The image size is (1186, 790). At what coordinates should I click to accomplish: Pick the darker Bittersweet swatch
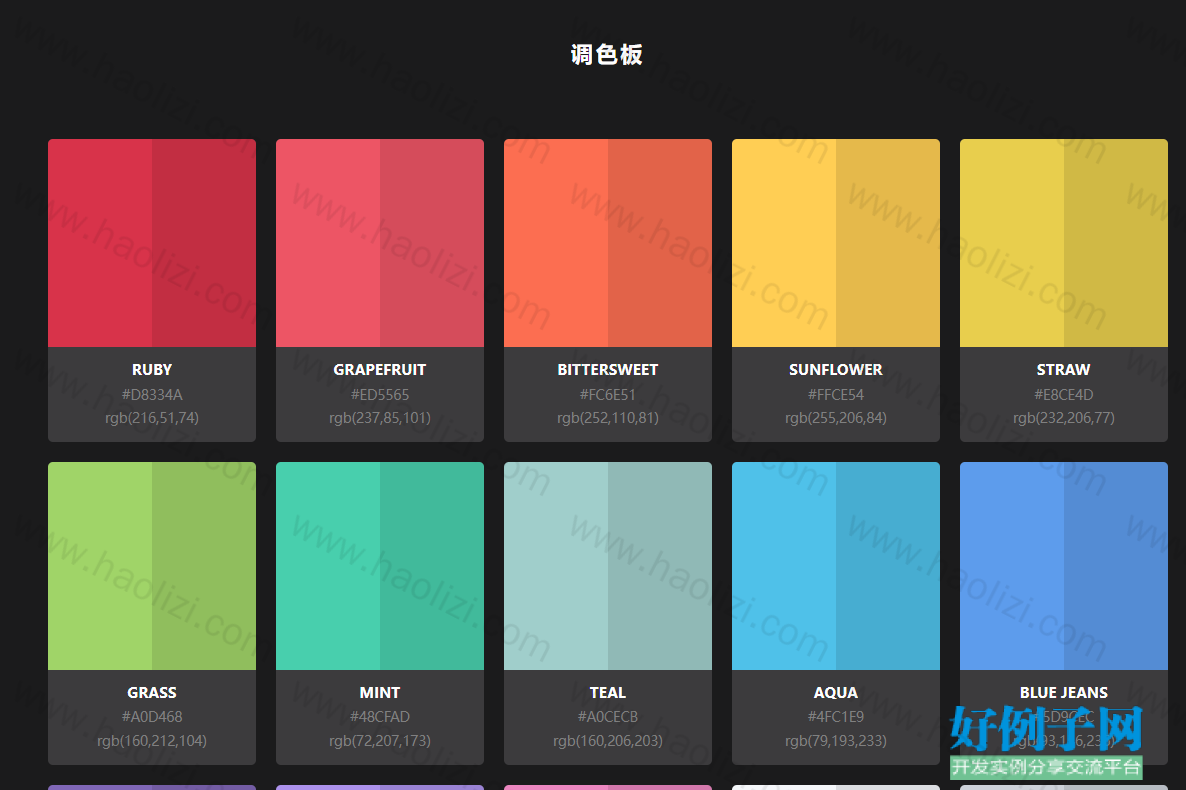click(x=660, y=243)
